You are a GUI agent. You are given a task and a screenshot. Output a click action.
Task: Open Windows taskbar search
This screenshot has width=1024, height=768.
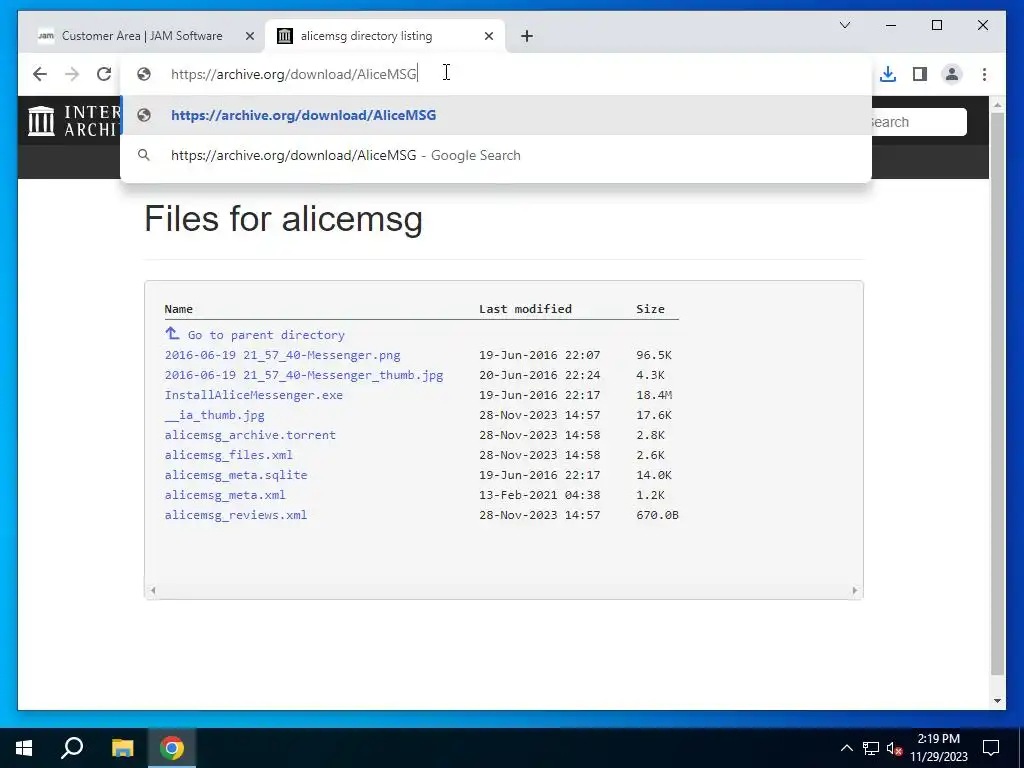[72, 748]
